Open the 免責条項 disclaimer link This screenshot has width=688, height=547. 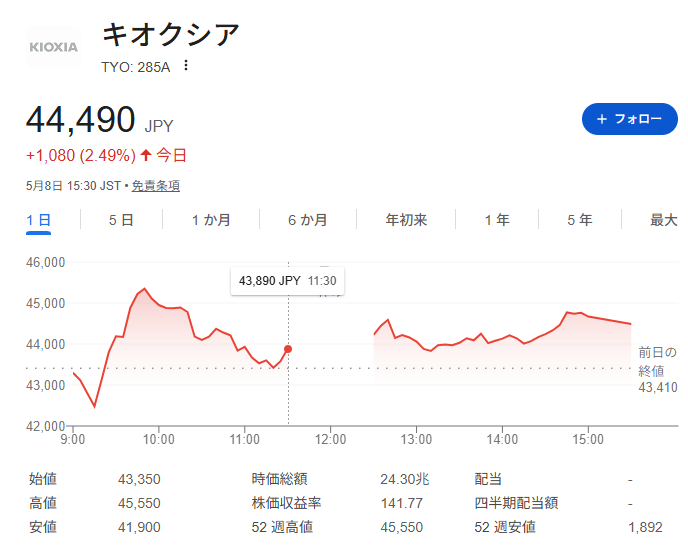pos(156,186)
